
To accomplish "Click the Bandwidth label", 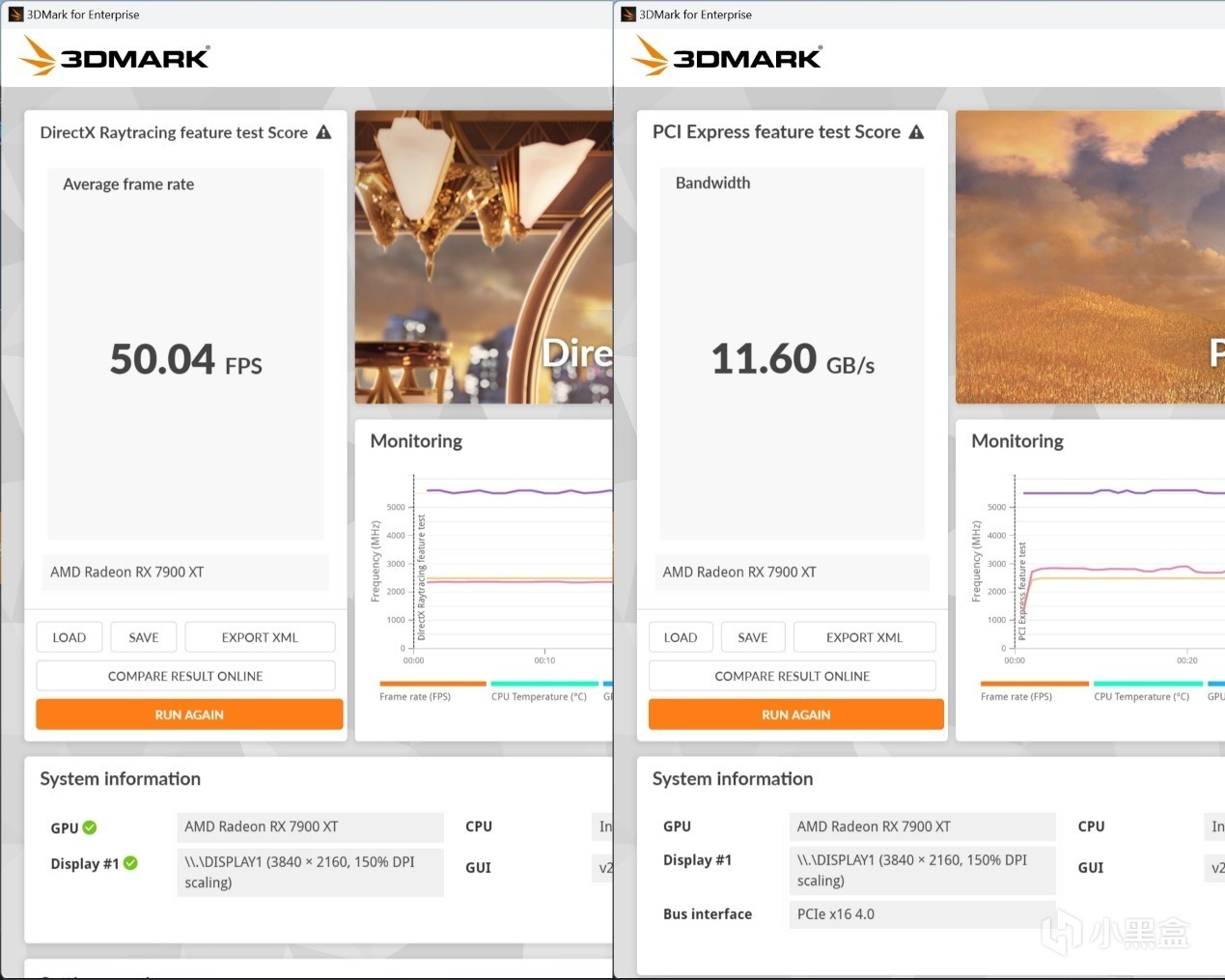I will click(712, 182).
